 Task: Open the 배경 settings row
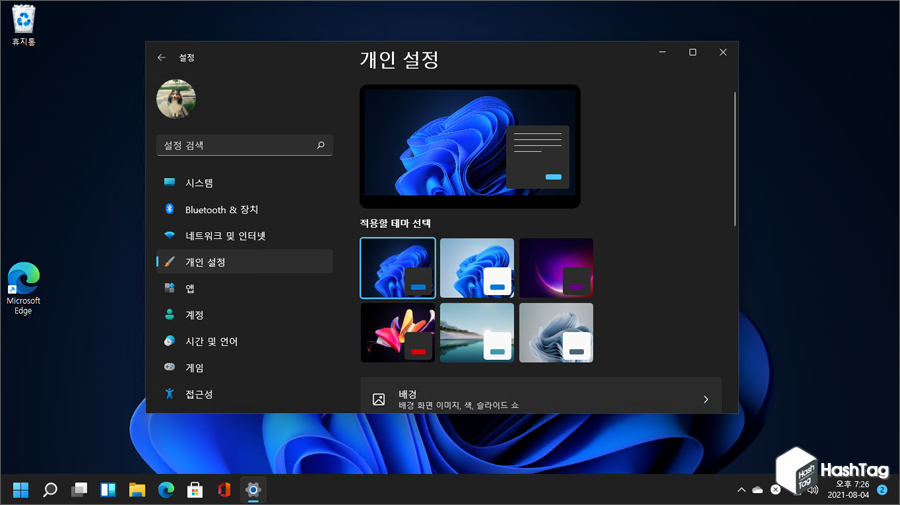point(541,395)
